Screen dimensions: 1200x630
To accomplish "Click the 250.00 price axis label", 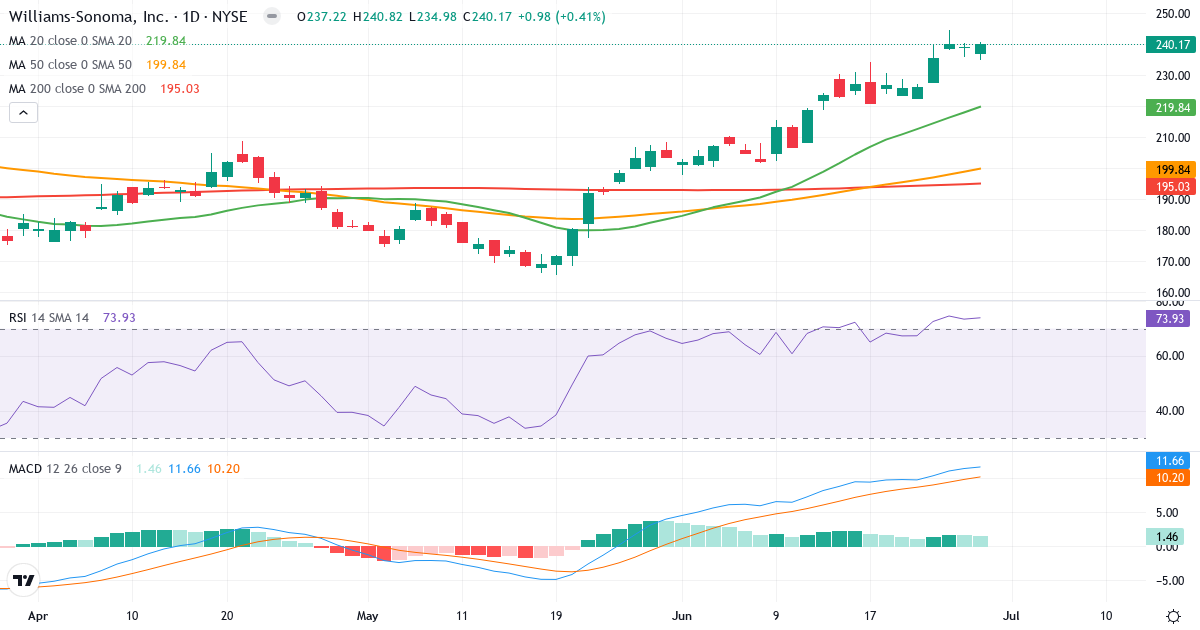I will (1172, 13).
